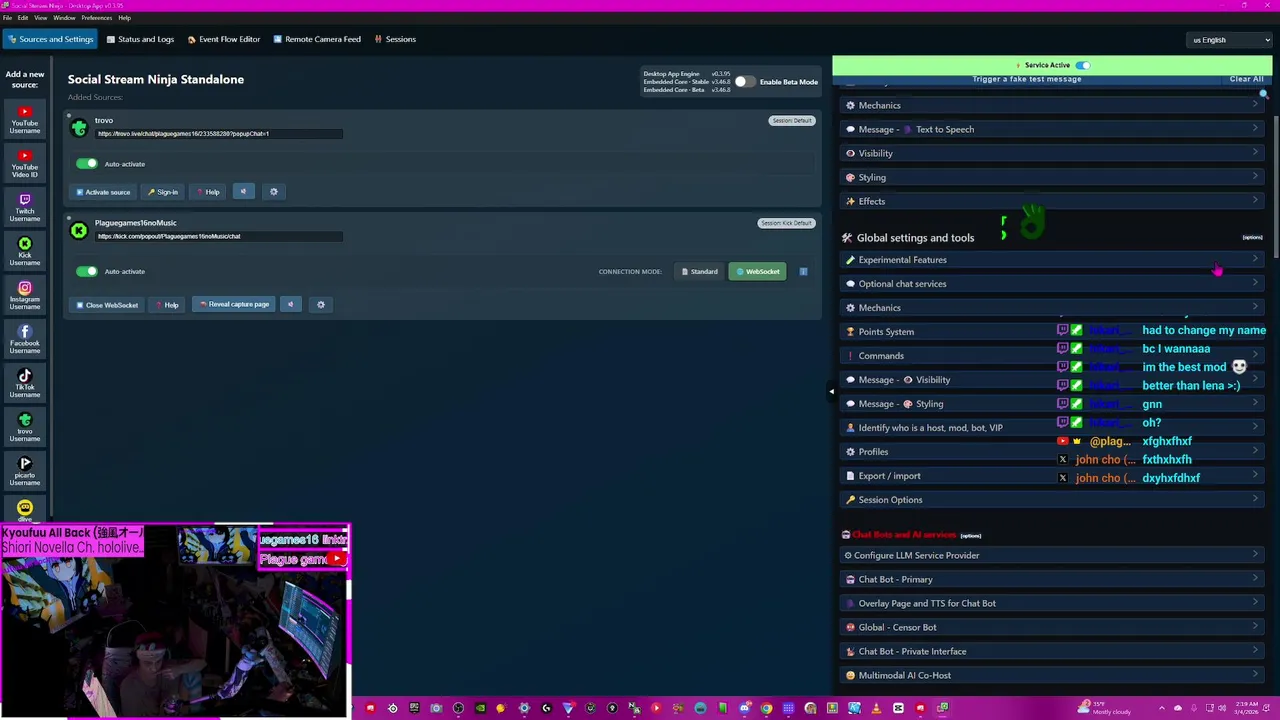Click Help button for the trovo source
The image size is (1280, 720).
[x=208, y=192]
